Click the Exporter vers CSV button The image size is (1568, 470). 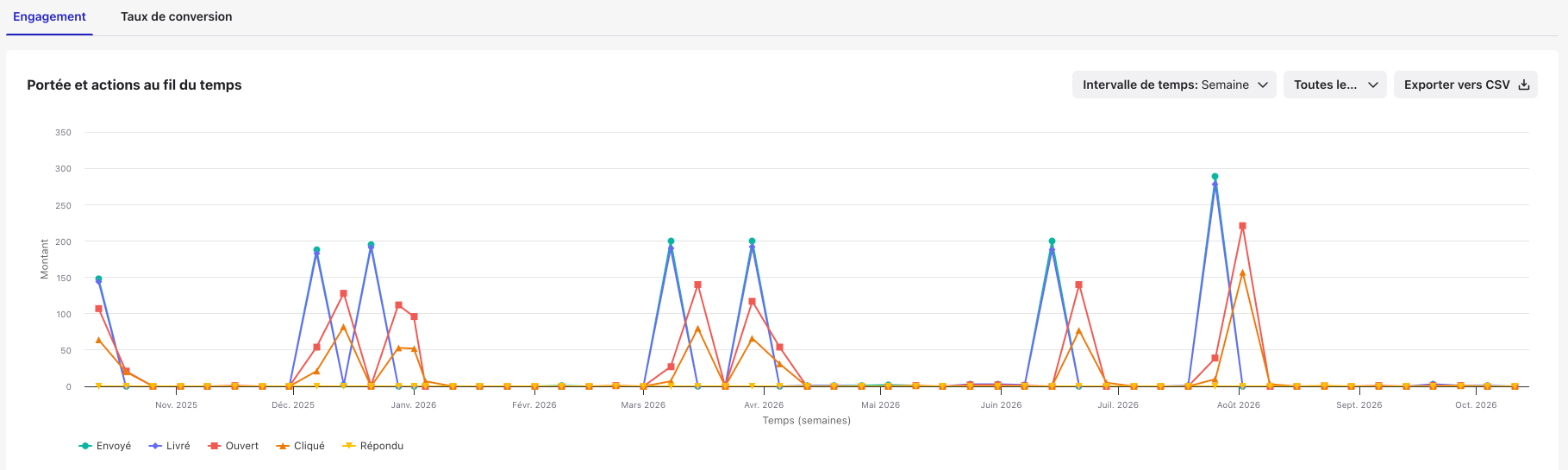tap(1465, 85)
